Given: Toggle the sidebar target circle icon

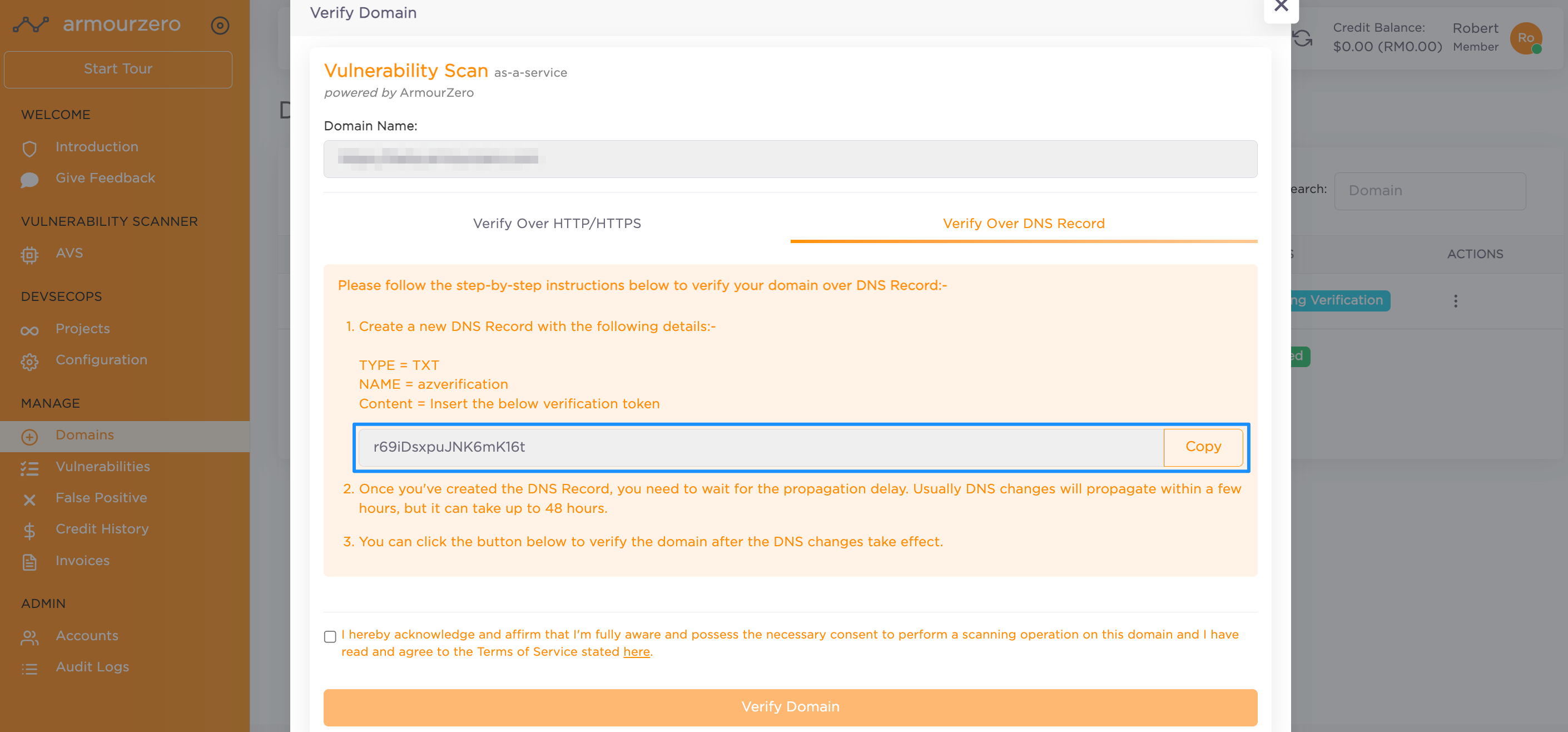Looking at the screenshot, I should point(220,25).
